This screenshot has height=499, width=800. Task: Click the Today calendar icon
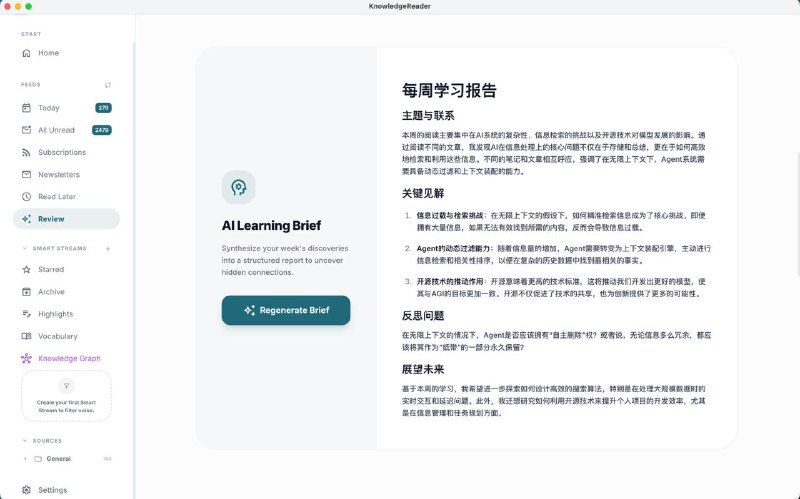[27, 108]
